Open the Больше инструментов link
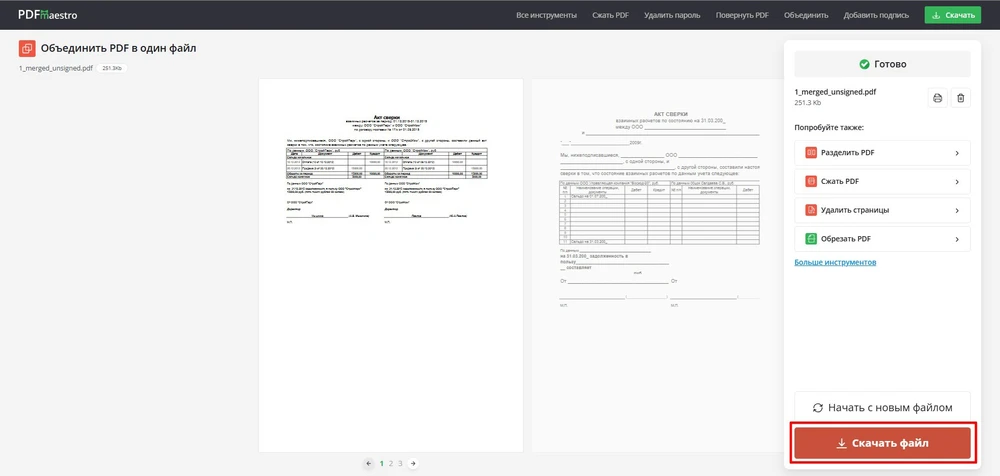The height and width of the screenshot is (476, 1000). point(835,262)
